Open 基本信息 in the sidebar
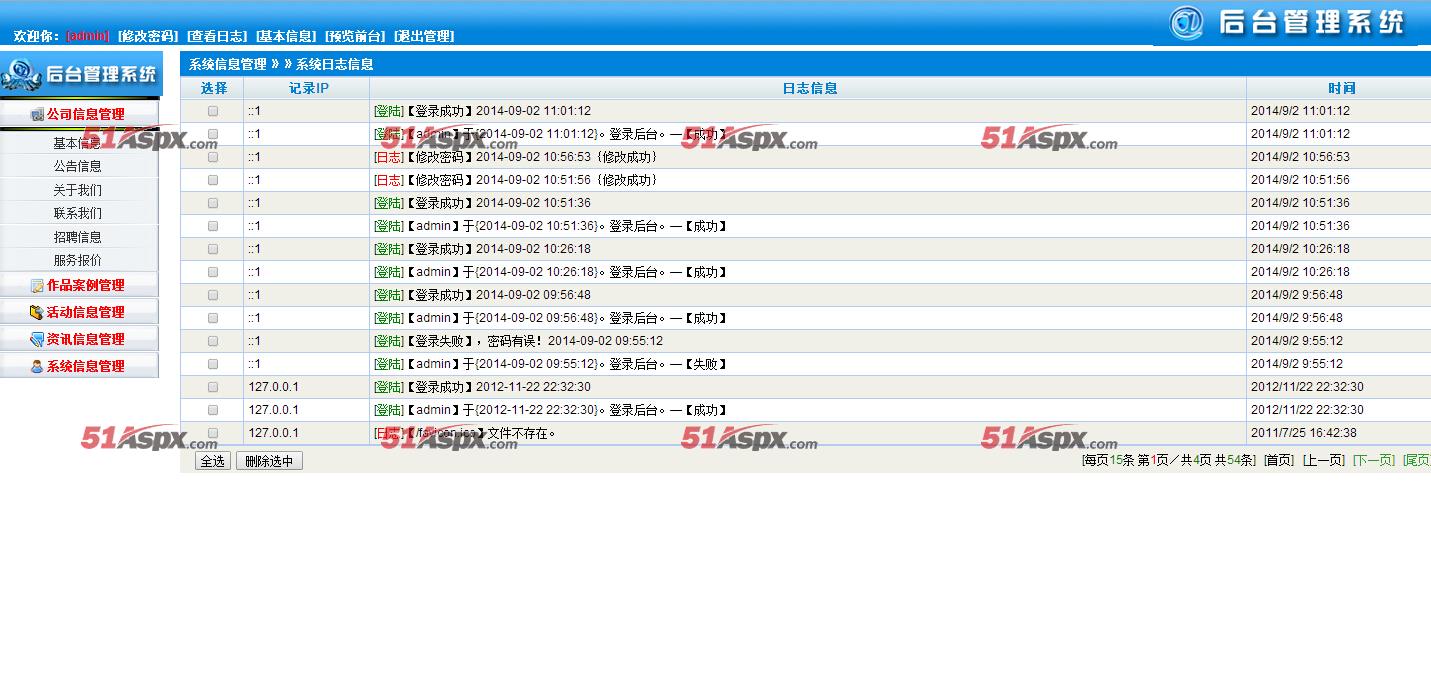 (78, 143)
